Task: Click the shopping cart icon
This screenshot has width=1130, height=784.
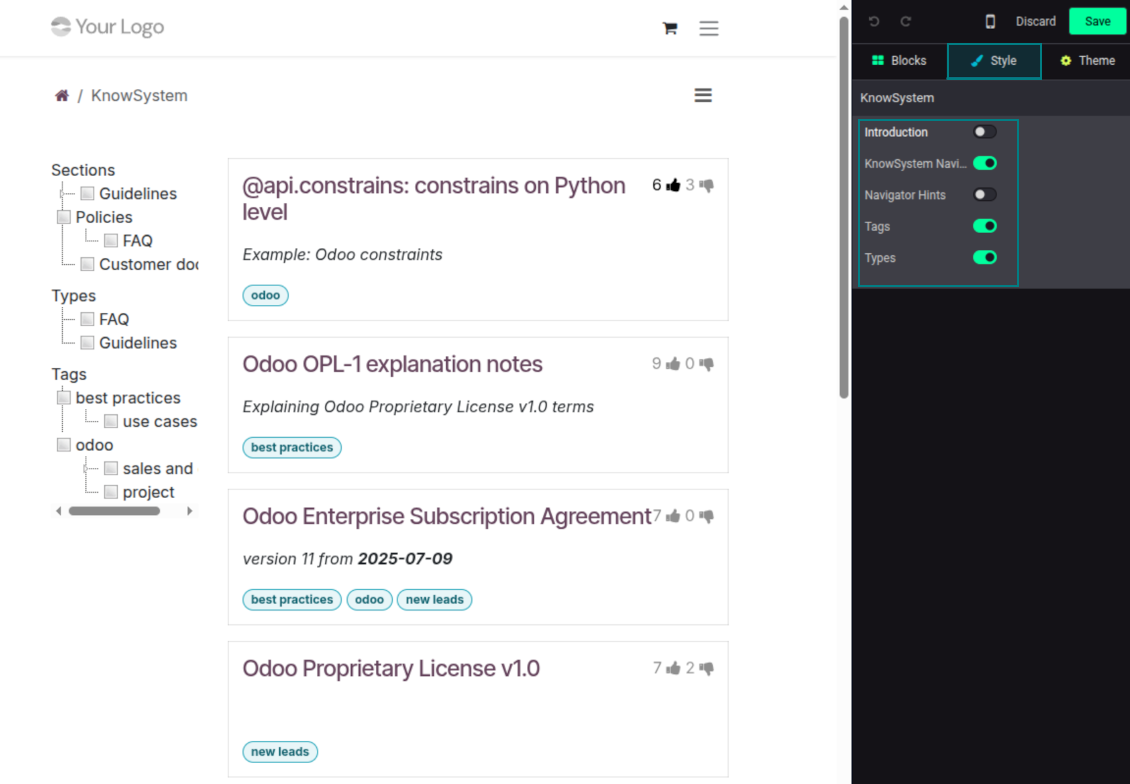Action: (x=670, y=29)
